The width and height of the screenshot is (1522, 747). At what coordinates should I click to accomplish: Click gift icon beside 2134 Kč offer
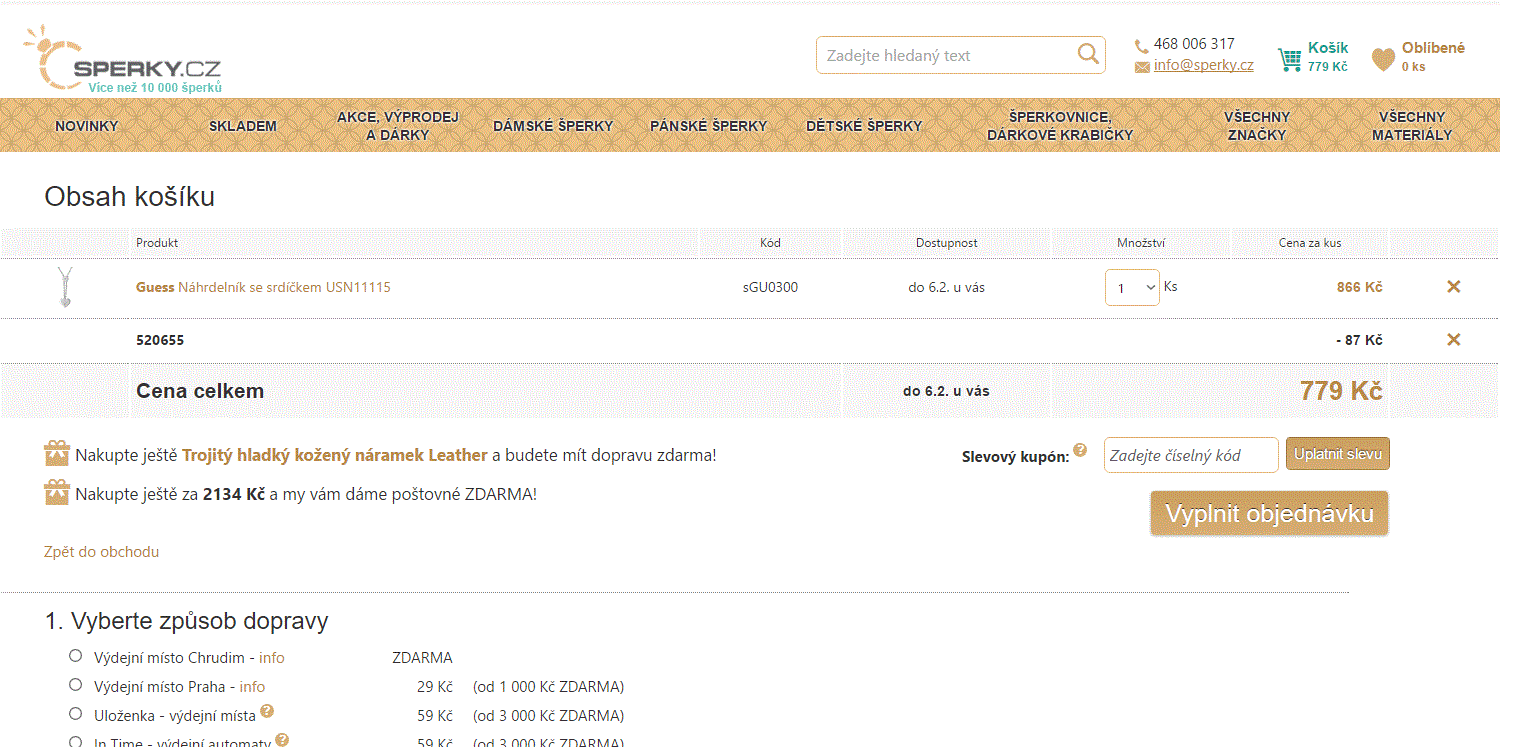pos(57,492)
